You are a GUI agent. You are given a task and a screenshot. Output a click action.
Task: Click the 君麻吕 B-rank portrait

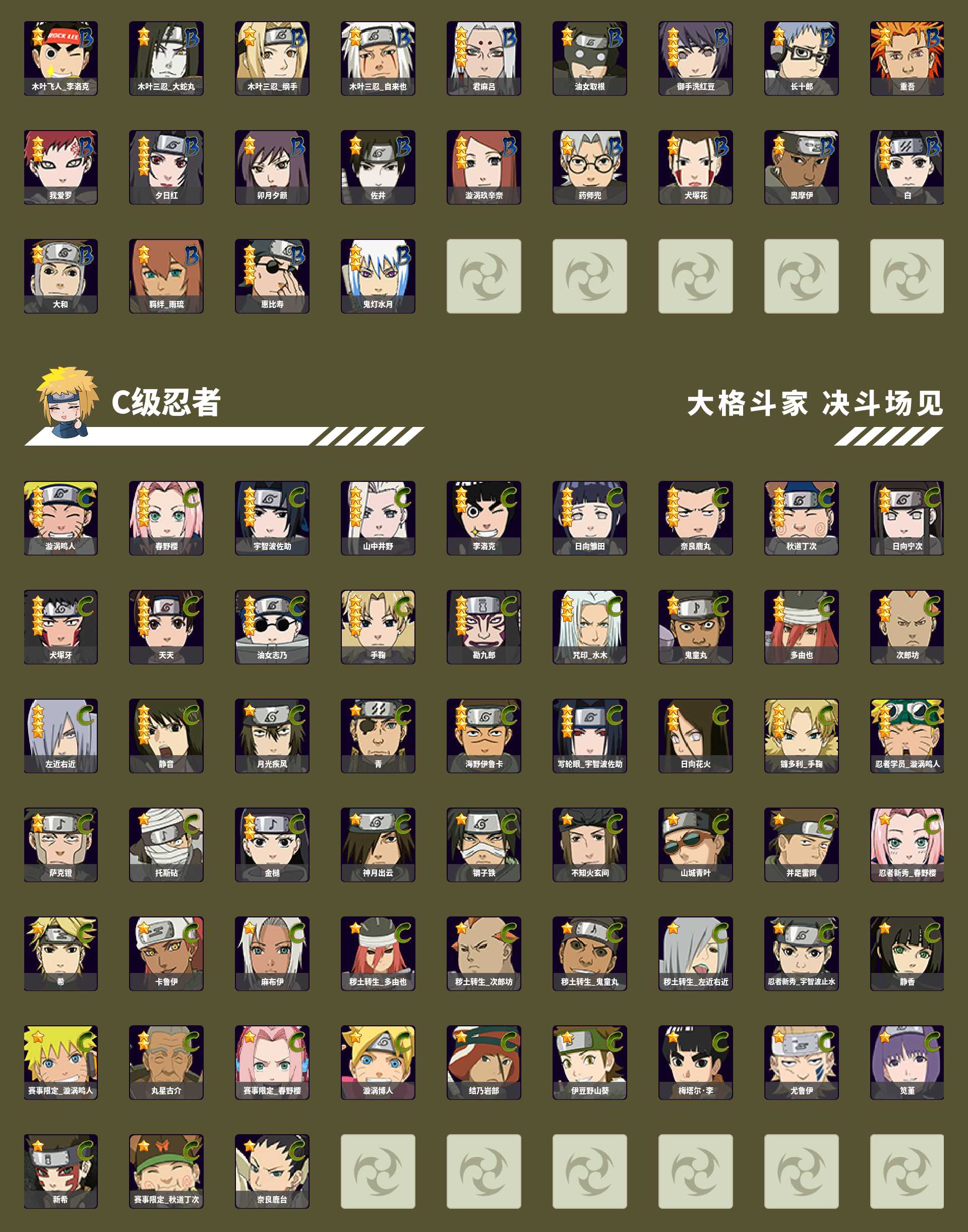tap(483, 58)
